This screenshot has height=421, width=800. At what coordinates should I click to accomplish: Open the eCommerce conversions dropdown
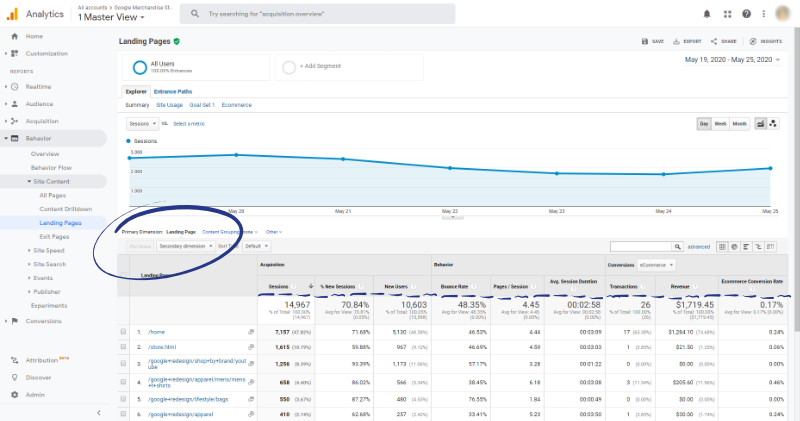click(x=656, y=265)
